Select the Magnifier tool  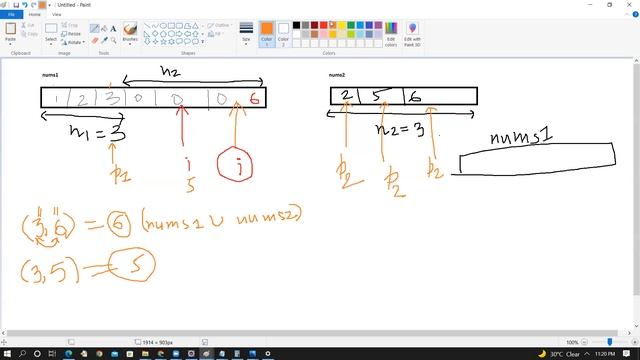coord(113,40)
